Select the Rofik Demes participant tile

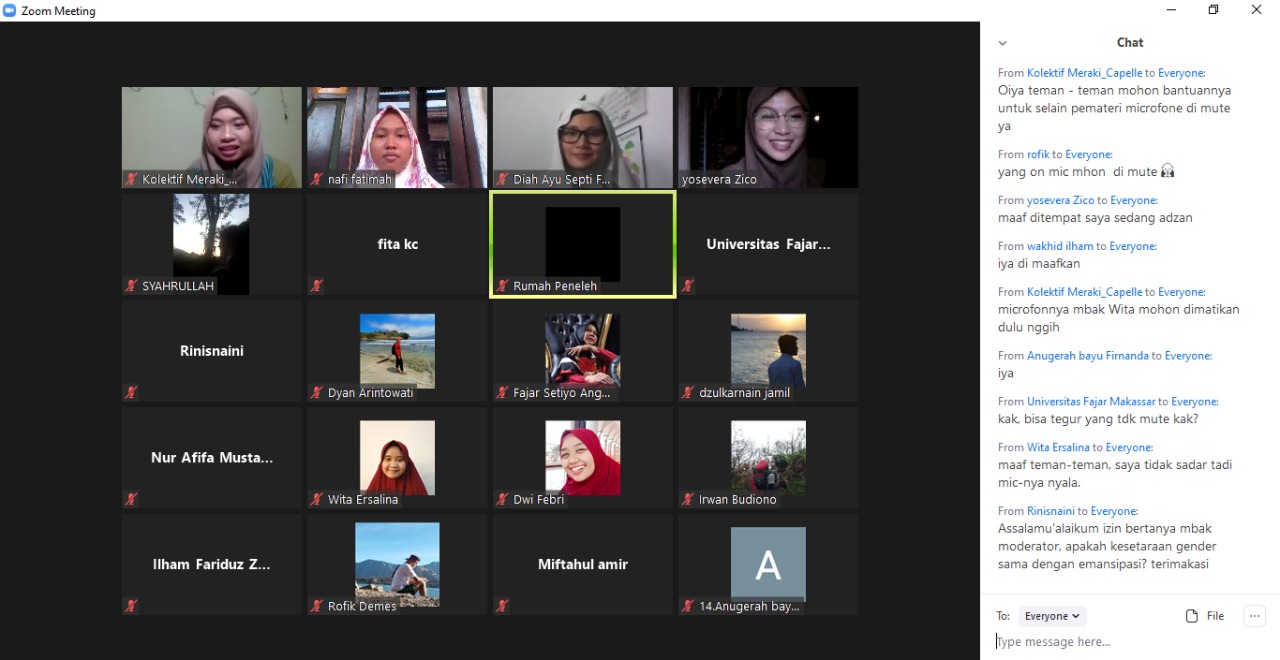click(x=397, y=564)
